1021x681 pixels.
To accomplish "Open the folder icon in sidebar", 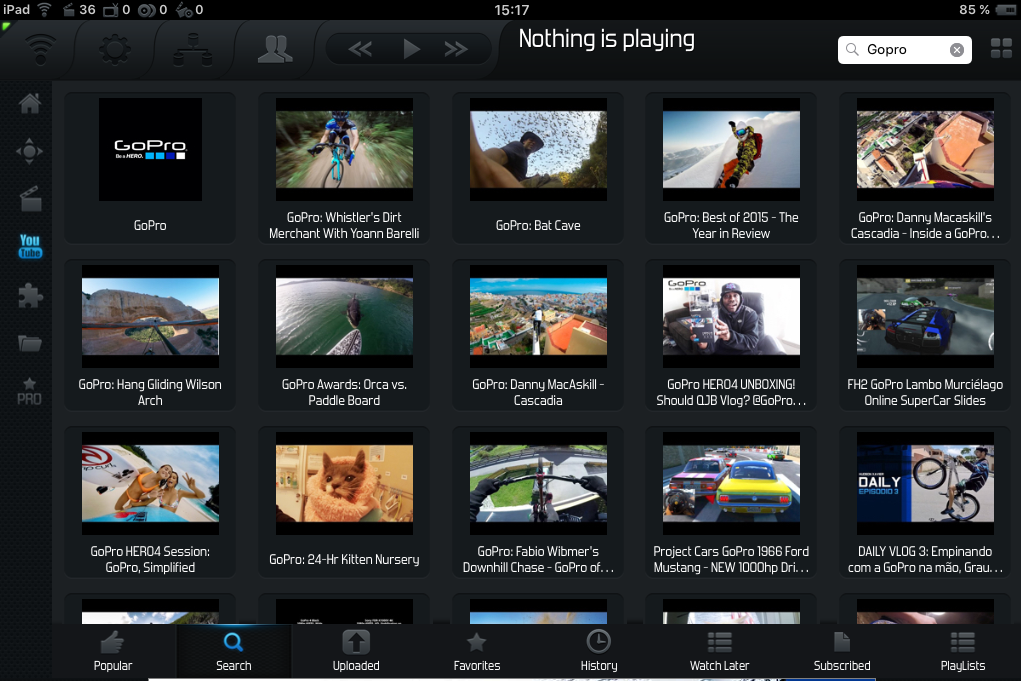I will [30, 343].
